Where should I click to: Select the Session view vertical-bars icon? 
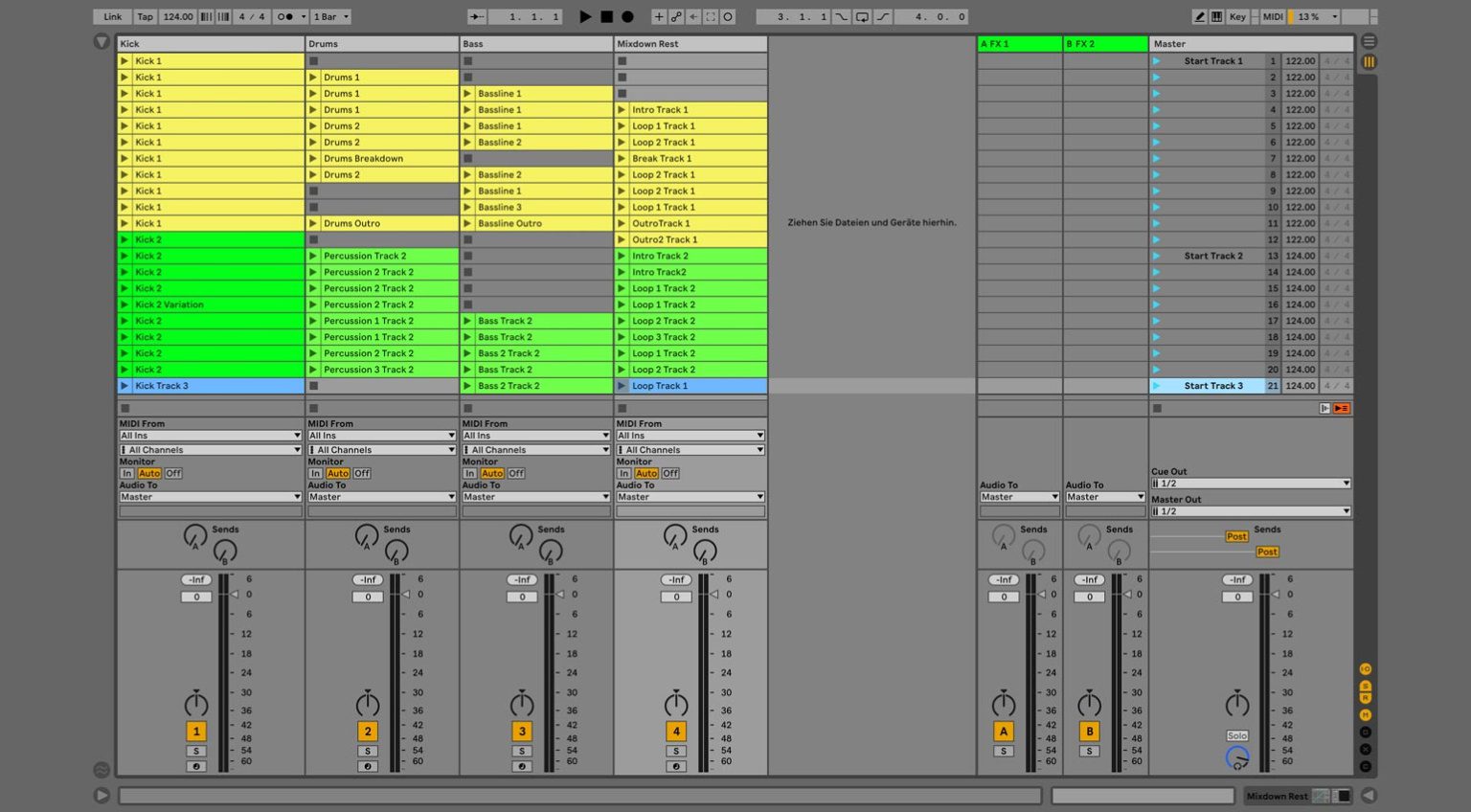(1369, 61)
